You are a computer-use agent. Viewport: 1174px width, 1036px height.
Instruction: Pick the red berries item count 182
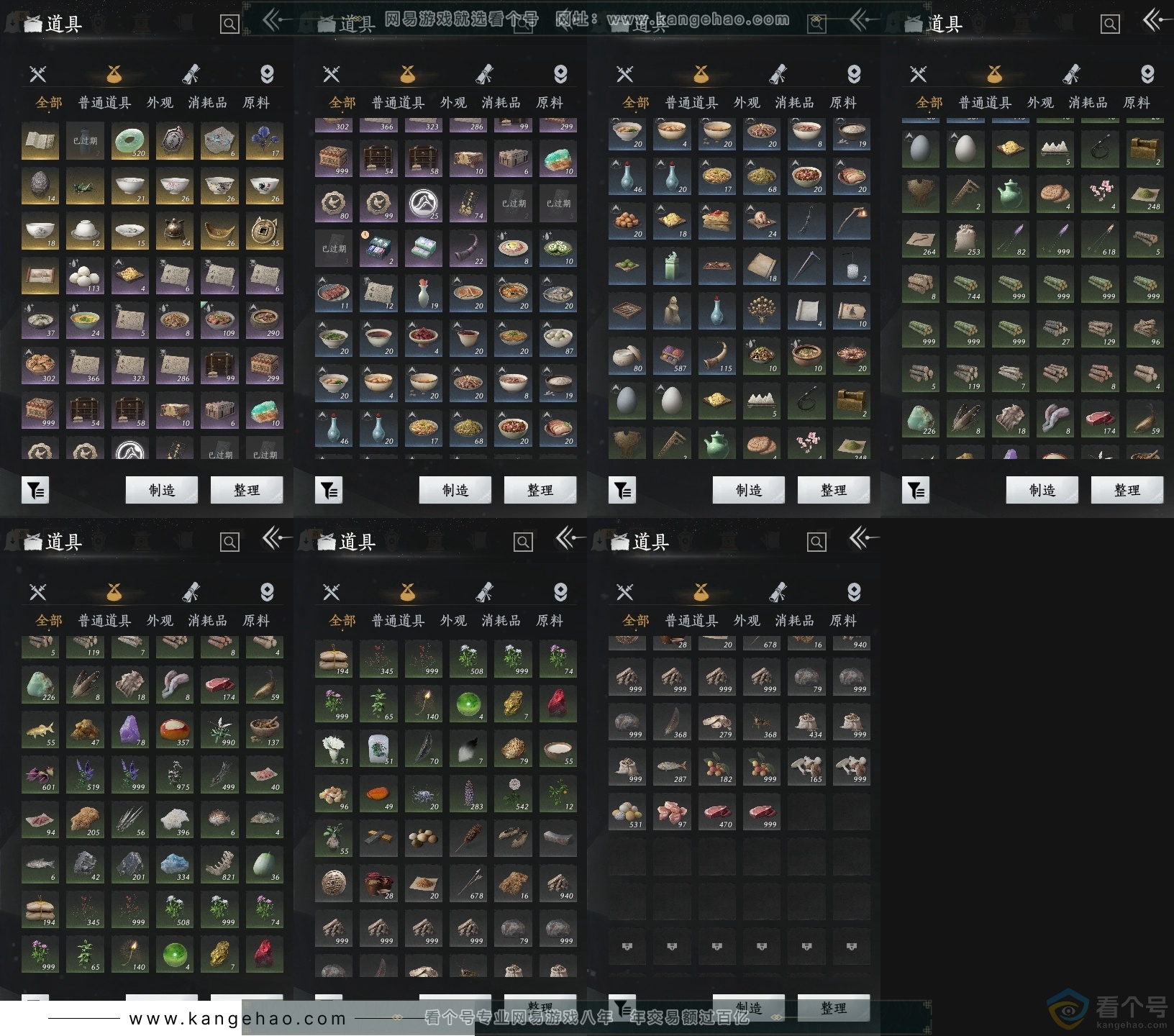pyautogui.click(x=716, y=767)
